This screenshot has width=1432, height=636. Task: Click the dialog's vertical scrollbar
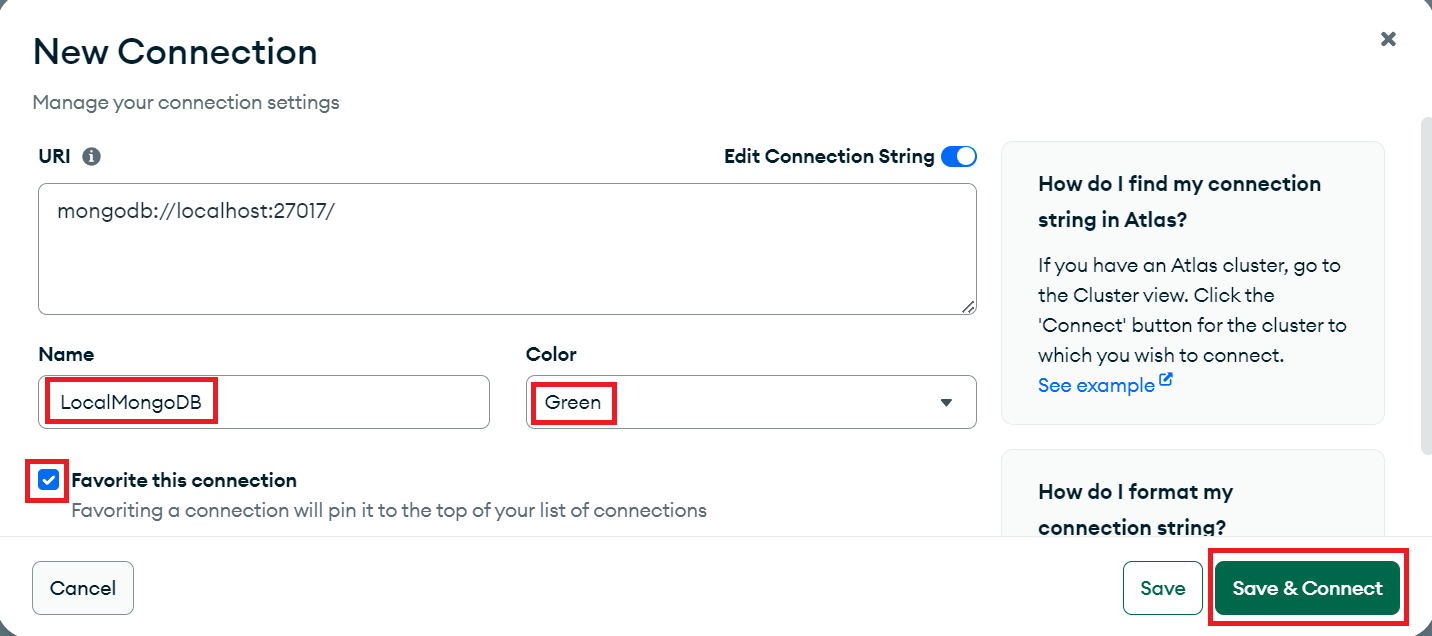(x=1425, y=285)
